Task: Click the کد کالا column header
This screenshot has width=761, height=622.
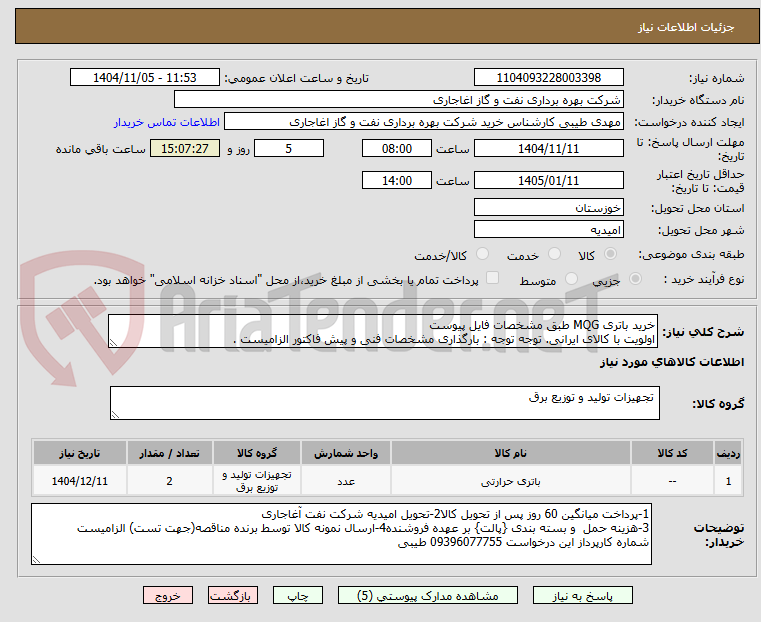Action: click(672, 453)
